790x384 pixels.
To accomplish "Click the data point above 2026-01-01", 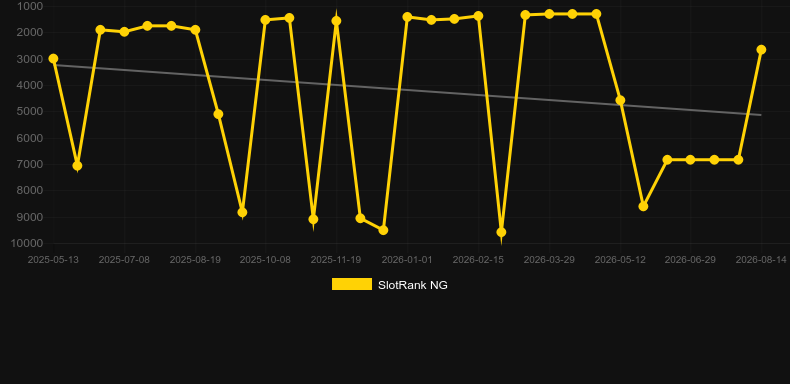I will [x=407, y=17].
